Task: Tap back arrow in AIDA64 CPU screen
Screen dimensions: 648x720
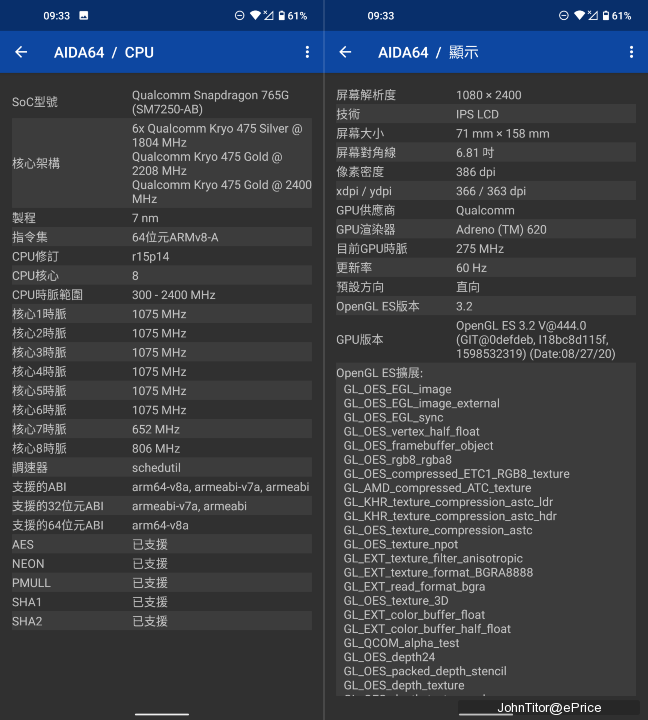Action: coord(21,52)
